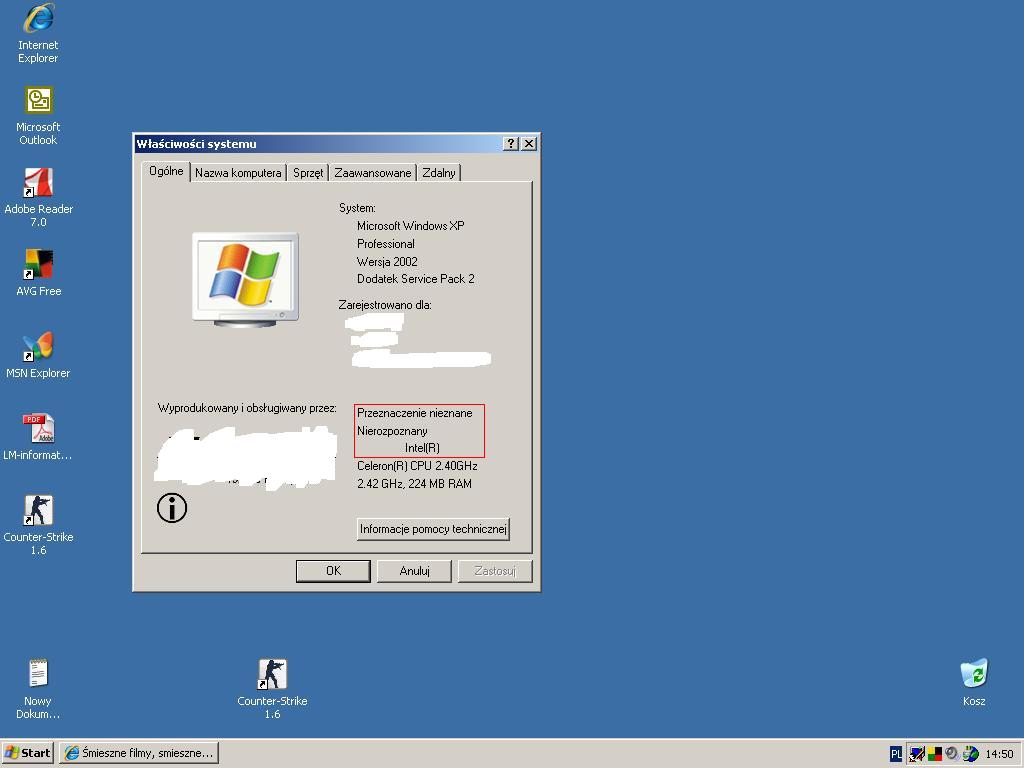Open the Start menu
Image resolution: width=1024 pixels, height=768 pixels.
27,753
